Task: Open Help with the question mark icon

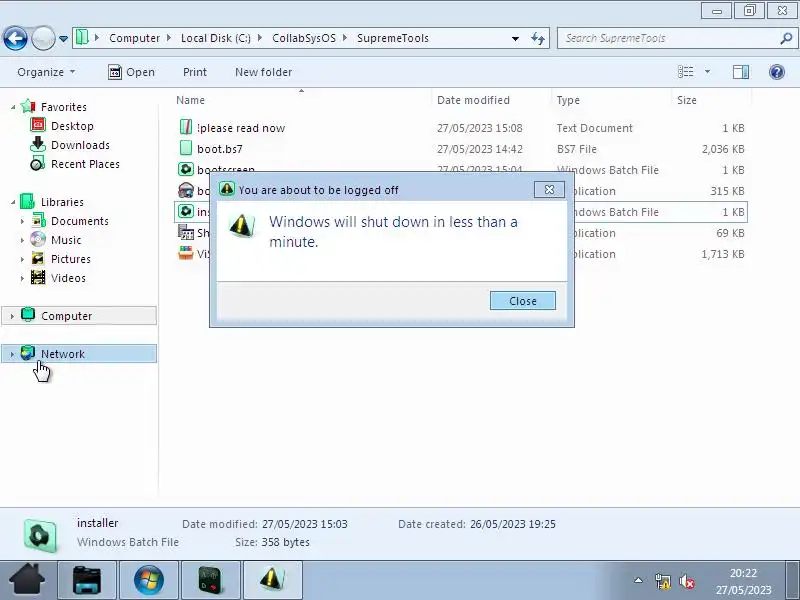Action: click(x=777, y=72)
